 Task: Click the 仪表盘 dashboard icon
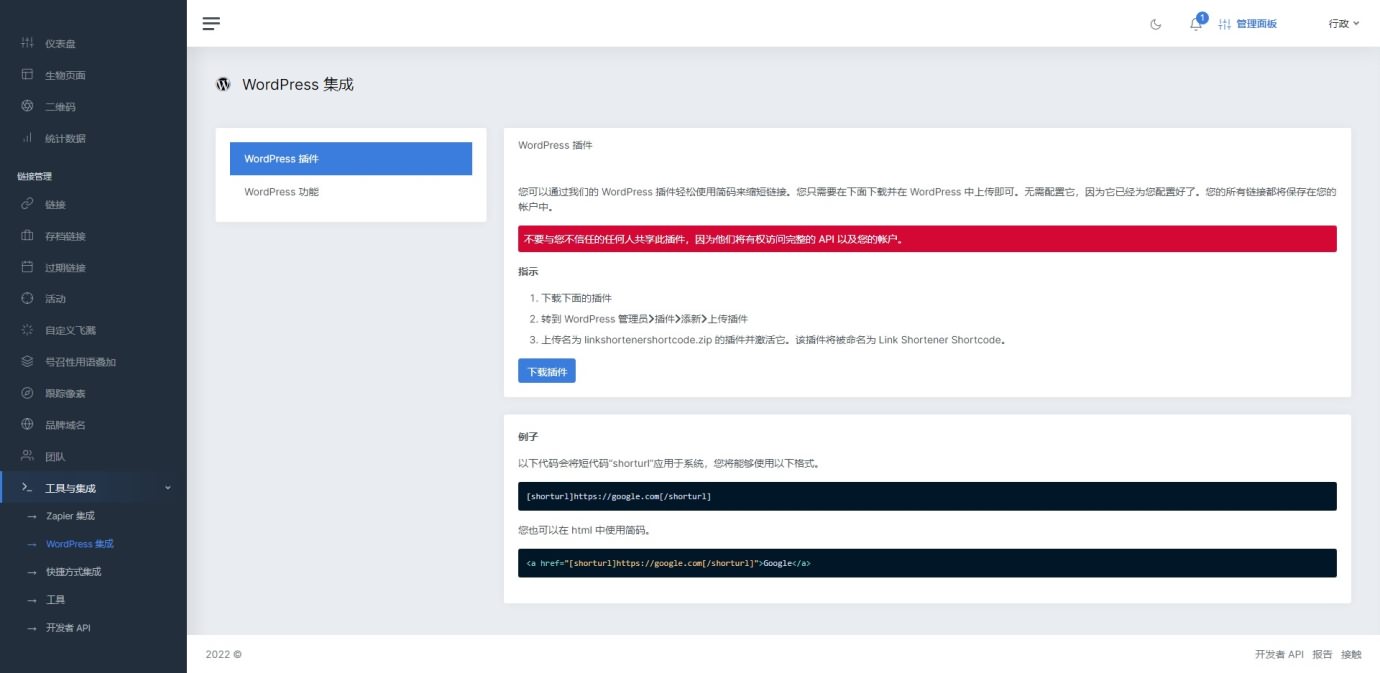pos(27,44)
